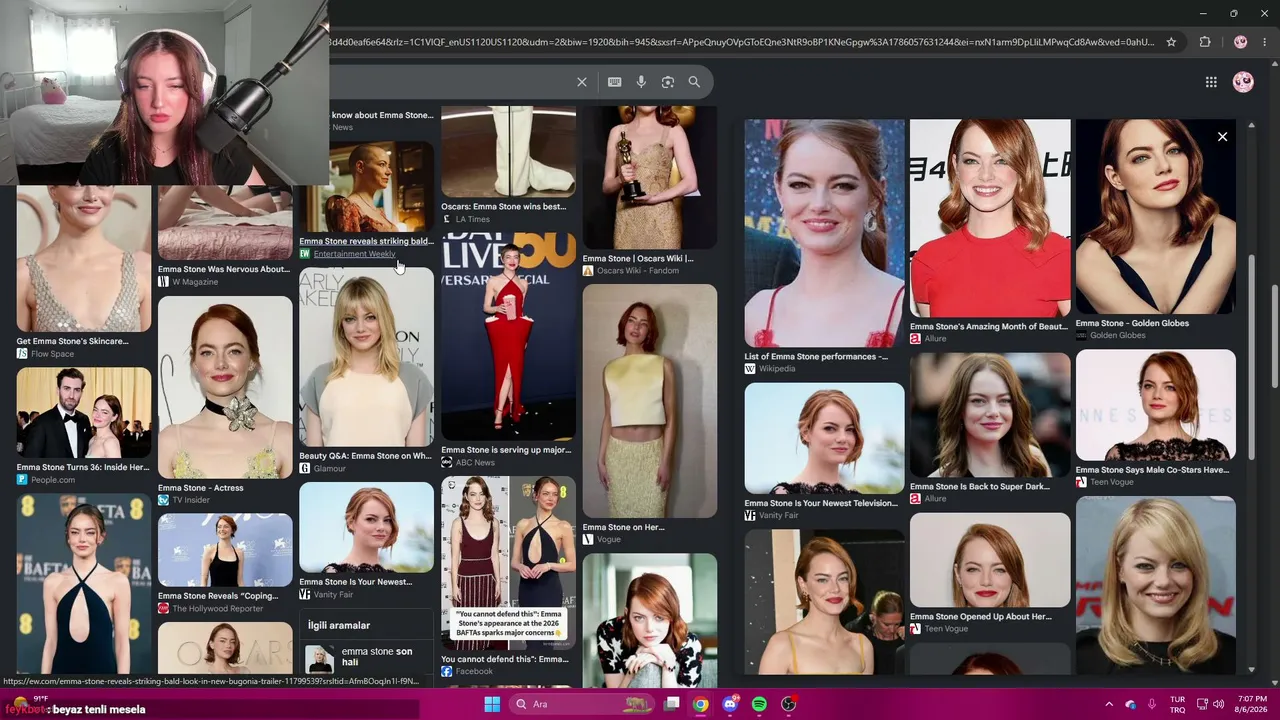The image size is (1280, 720).
Task: Open the on-screen keyboard input tool
Action: [615, 82]
